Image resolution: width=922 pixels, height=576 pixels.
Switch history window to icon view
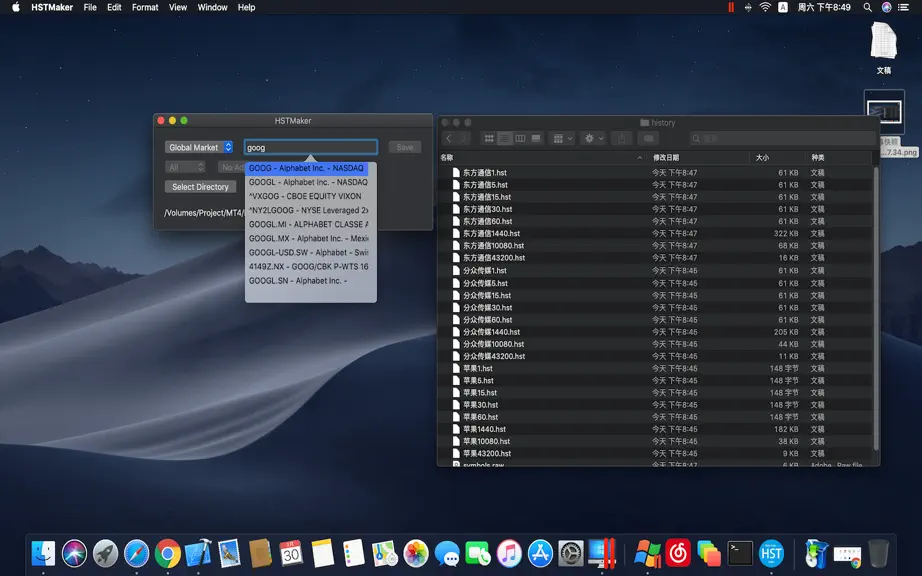click(489, 139)
